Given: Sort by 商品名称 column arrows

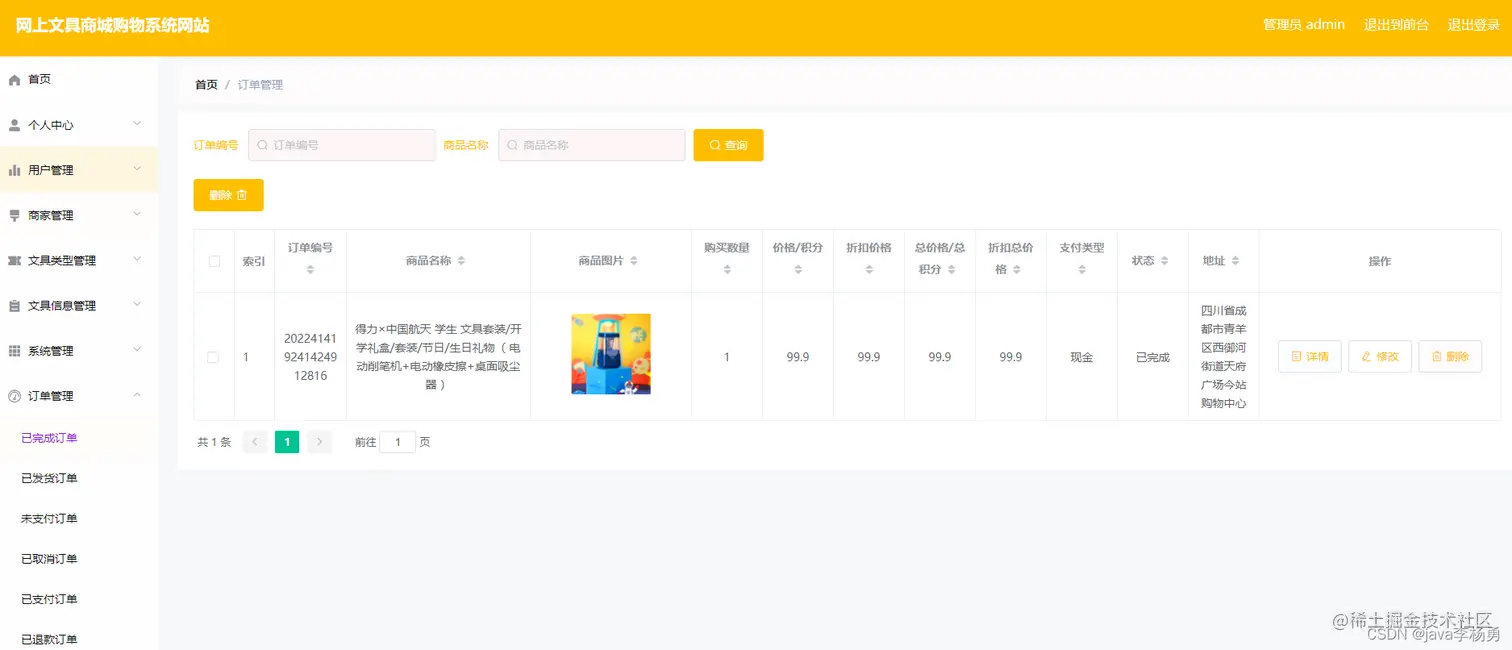Looking at the screenshot, I should [461, 261].
